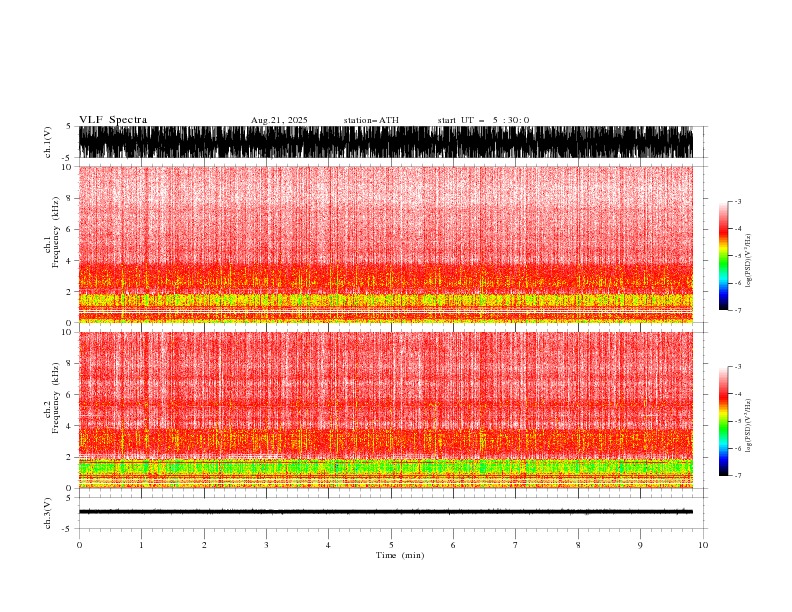Click inside the ch.1 frequency spectrogram
792x612 pixels.
tap(386, 244)
